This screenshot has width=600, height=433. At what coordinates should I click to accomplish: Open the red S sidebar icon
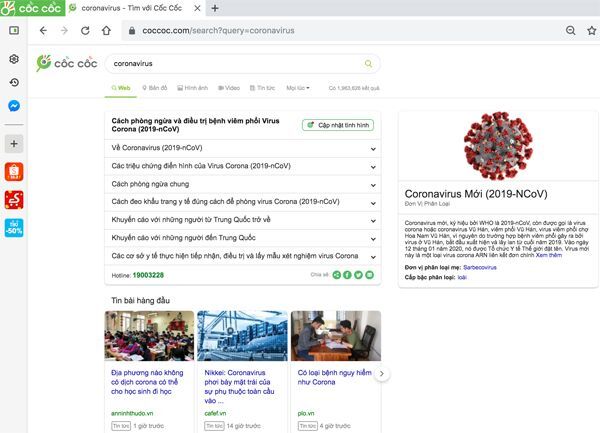pyautogui.click(x=14, y=200)
